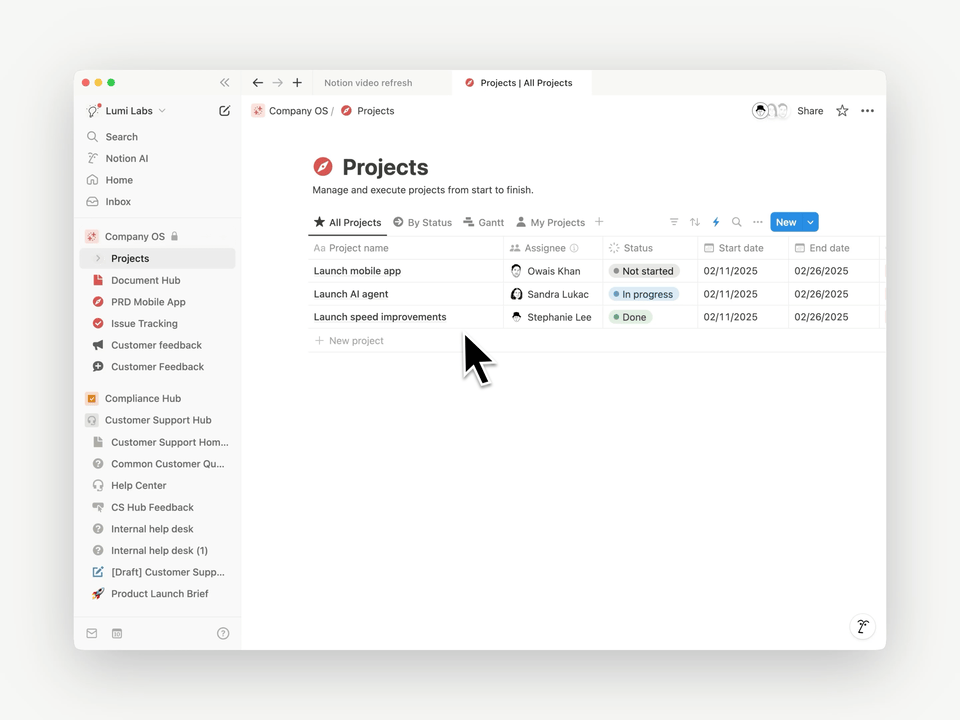Switch to By Status view tab
The height and width of the screenshot is (720, 960).
pyautogui.click(x=422, y=222)
